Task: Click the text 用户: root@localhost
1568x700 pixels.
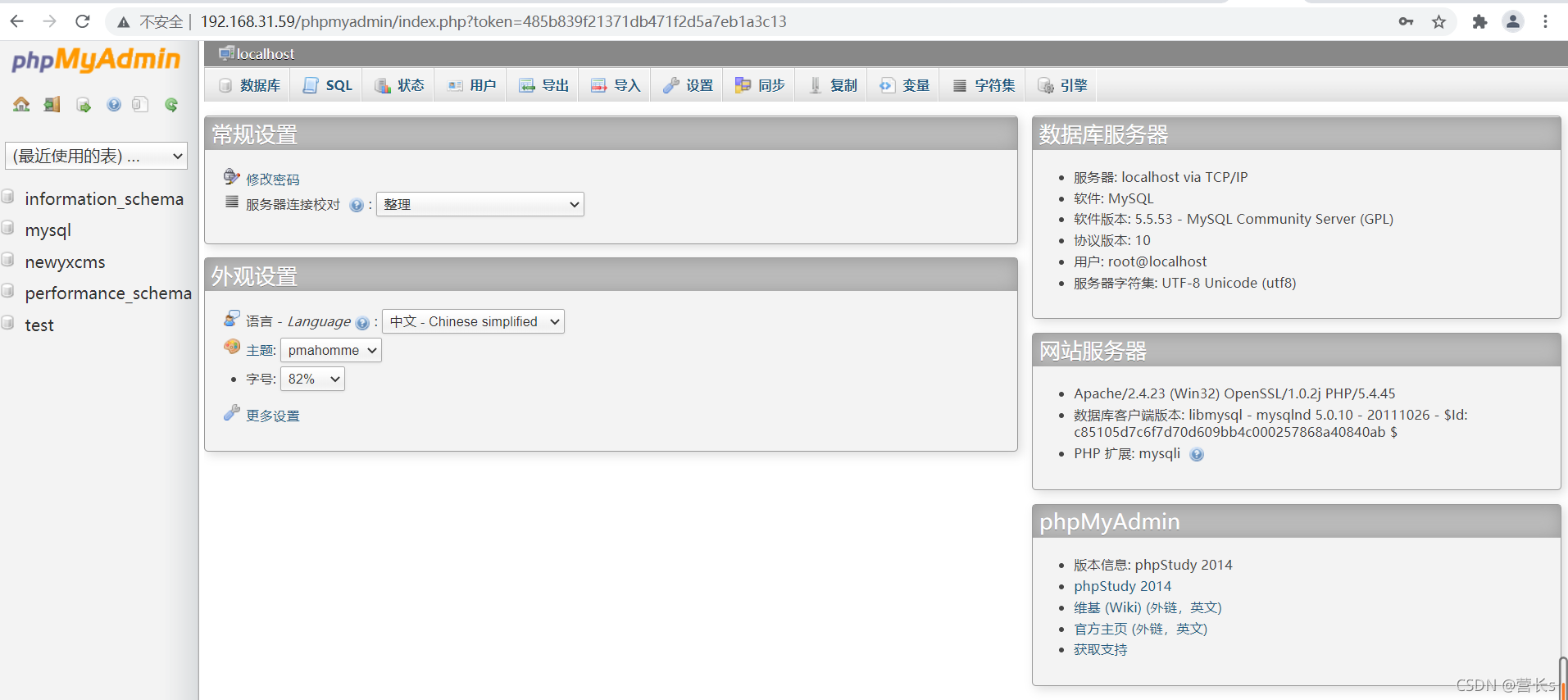Action: 1140,261
